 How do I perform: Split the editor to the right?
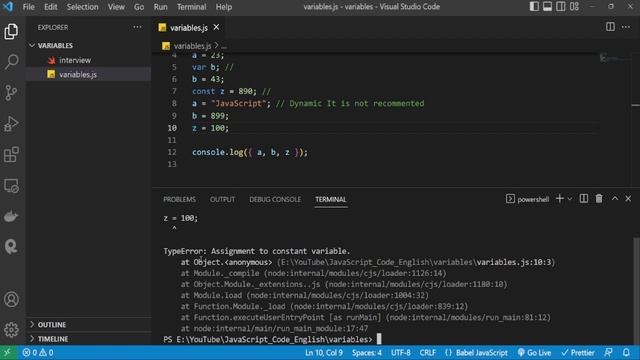pos(610,27)
